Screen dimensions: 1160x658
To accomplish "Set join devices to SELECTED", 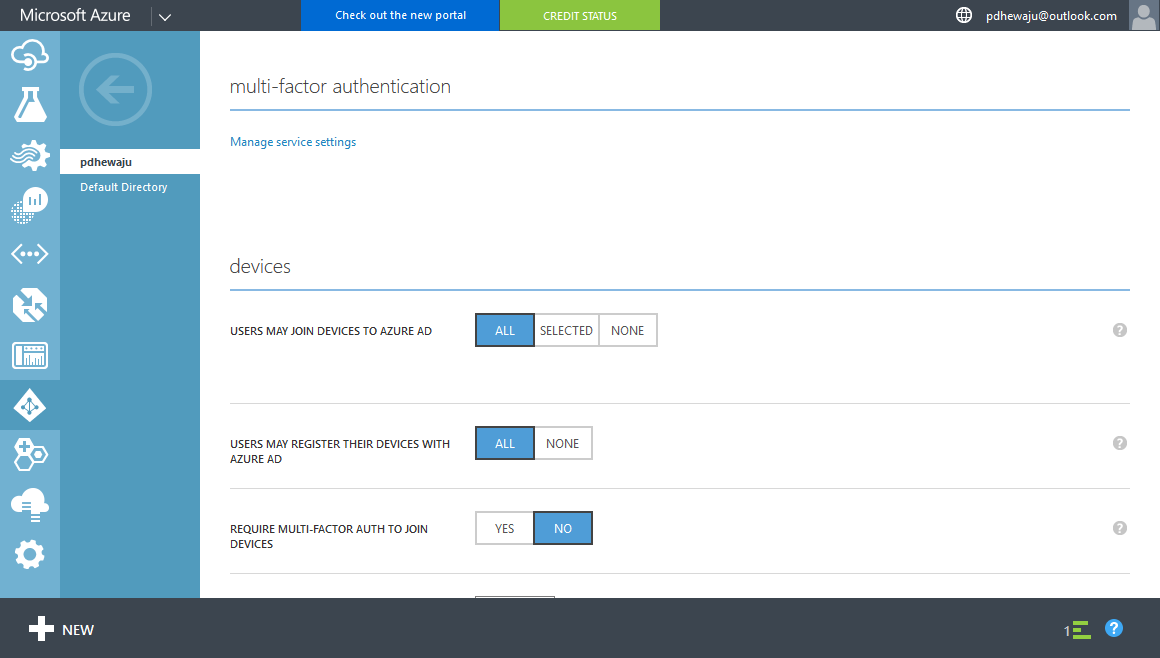I will coord(566,330).
